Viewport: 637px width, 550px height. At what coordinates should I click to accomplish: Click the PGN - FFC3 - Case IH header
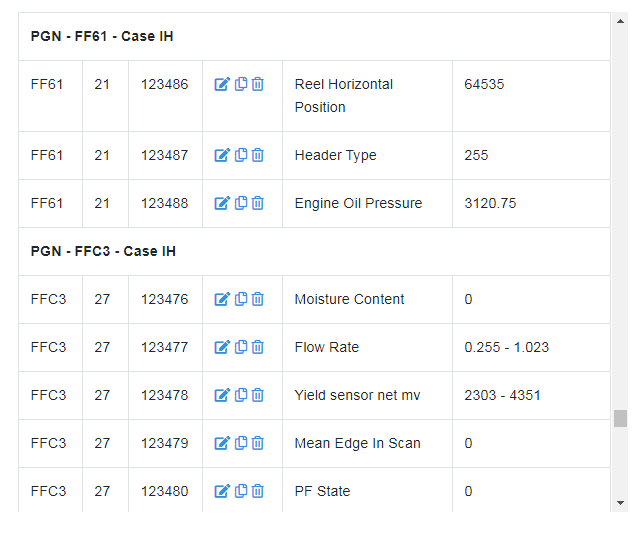click(104, 251)
